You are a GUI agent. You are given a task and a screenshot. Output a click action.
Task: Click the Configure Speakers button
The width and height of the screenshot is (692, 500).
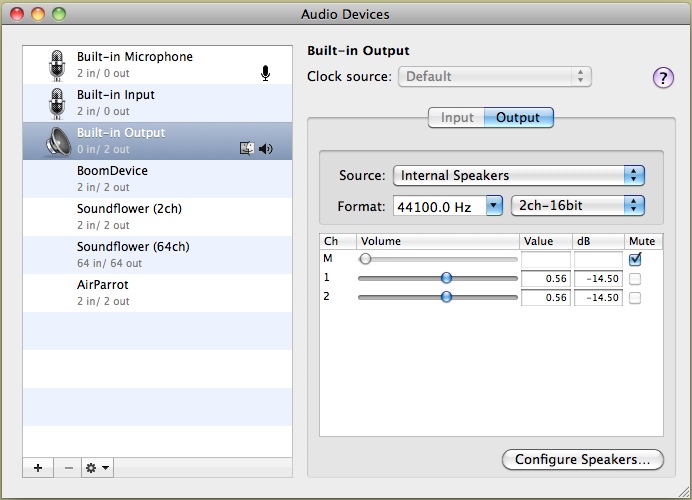(x=582, y=460)
